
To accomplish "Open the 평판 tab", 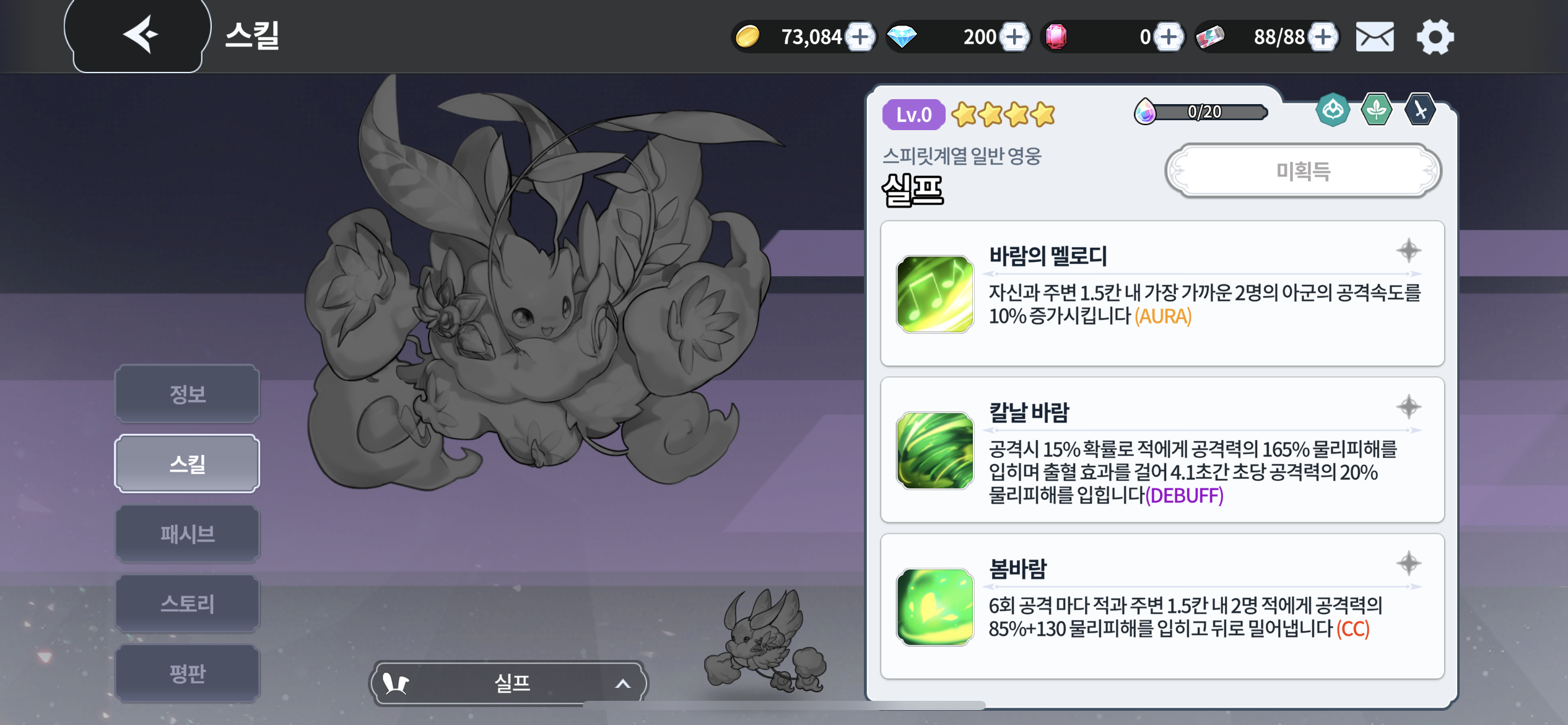I will (187, 674).
